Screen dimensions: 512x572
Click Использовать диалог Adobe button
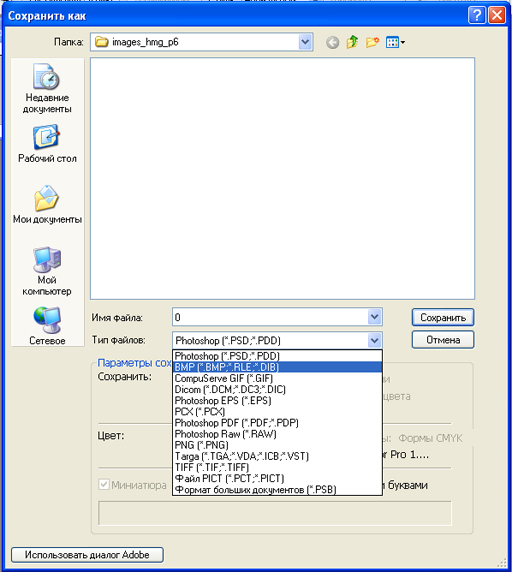point(87,554)
